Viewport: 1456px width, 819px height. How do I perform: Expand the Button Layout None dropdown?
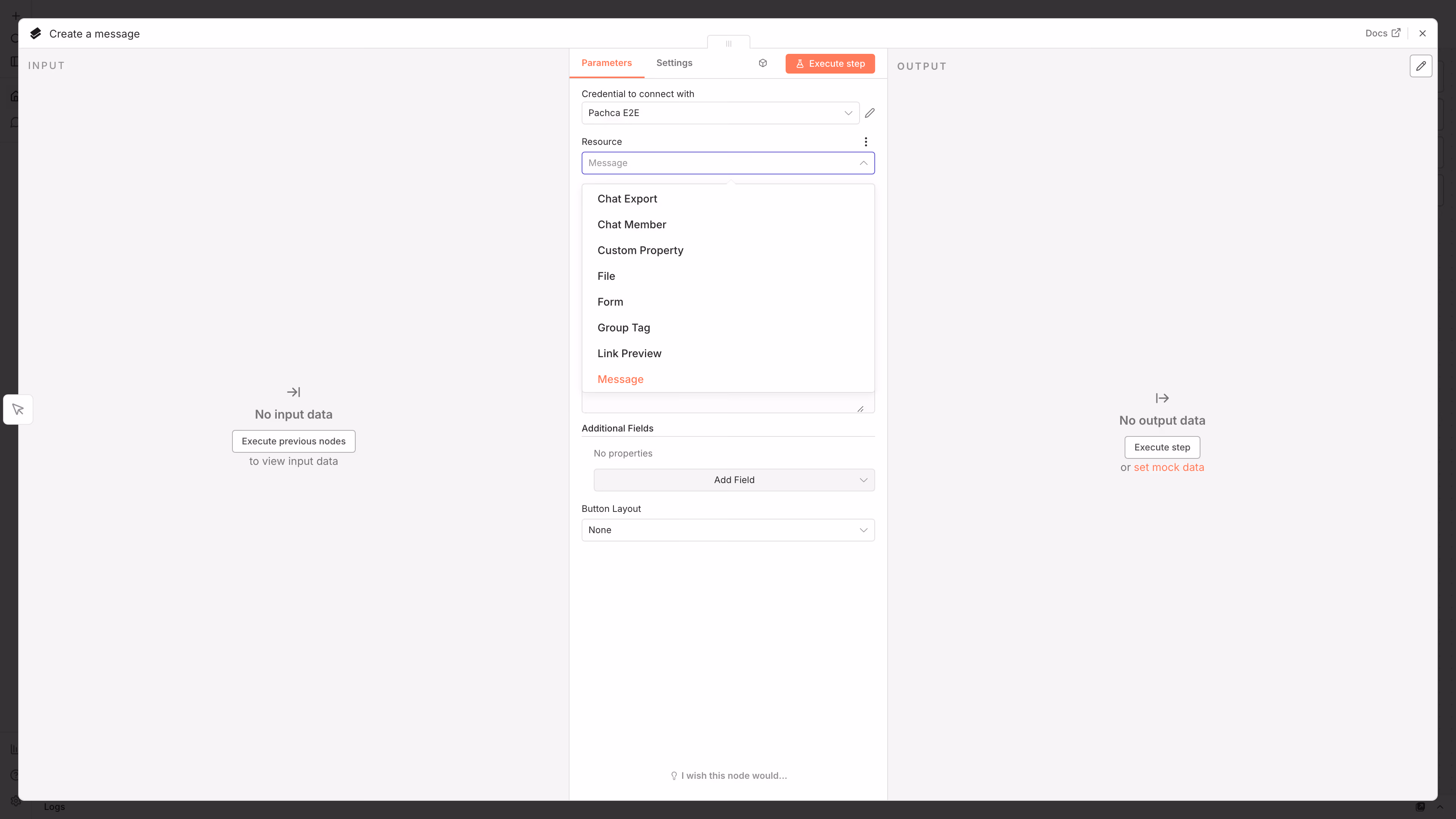pos(728,530)
